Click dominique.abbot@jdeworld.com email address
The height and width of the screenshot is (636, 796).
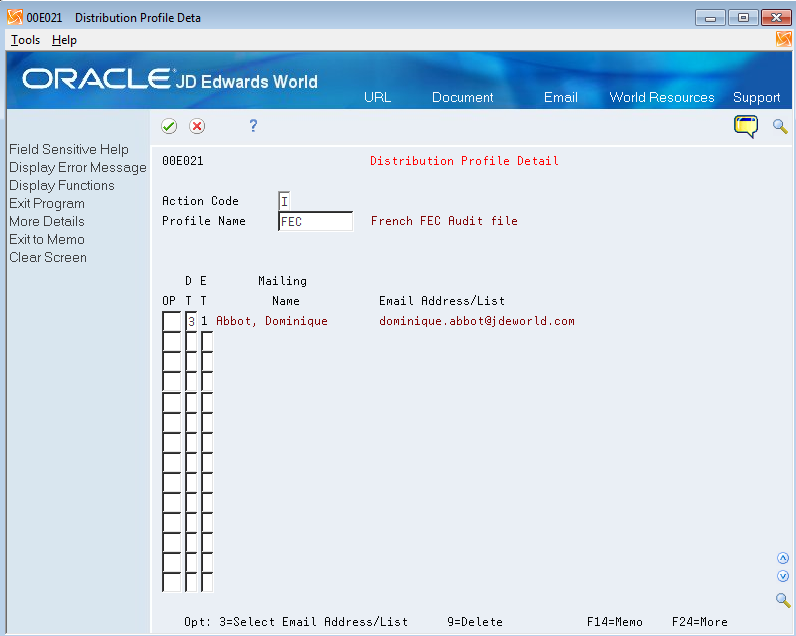pos(477,321)
